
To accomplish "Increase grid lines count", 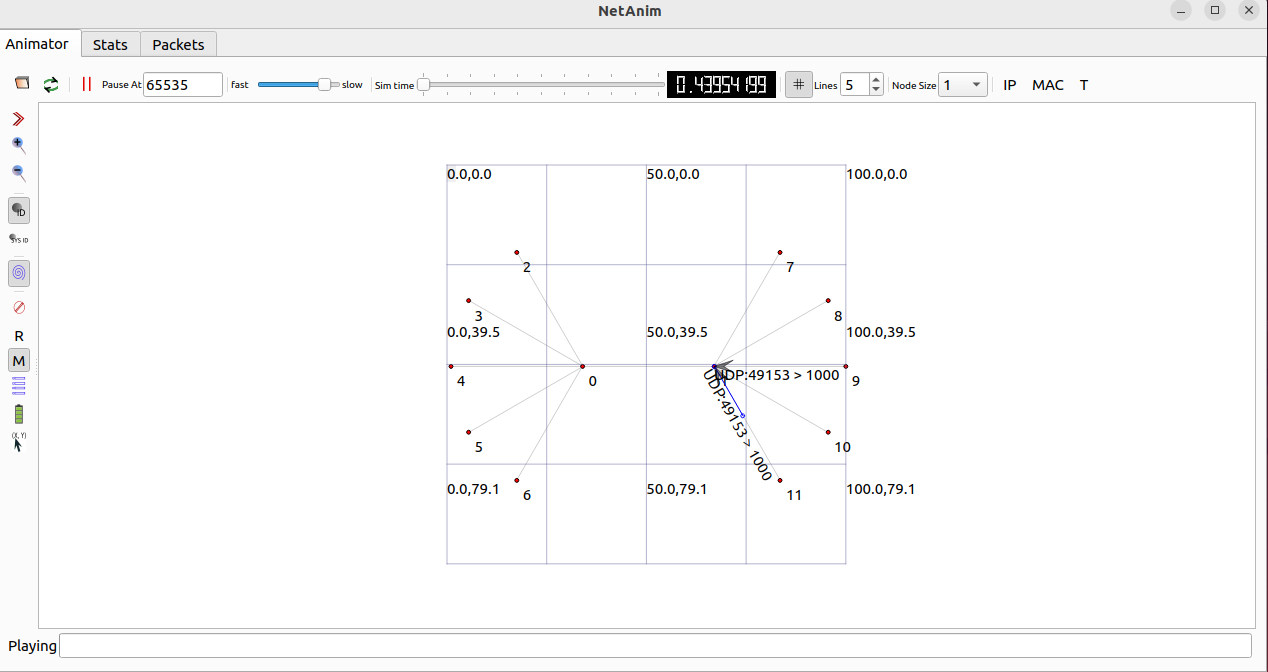I will tap(876, 79).
